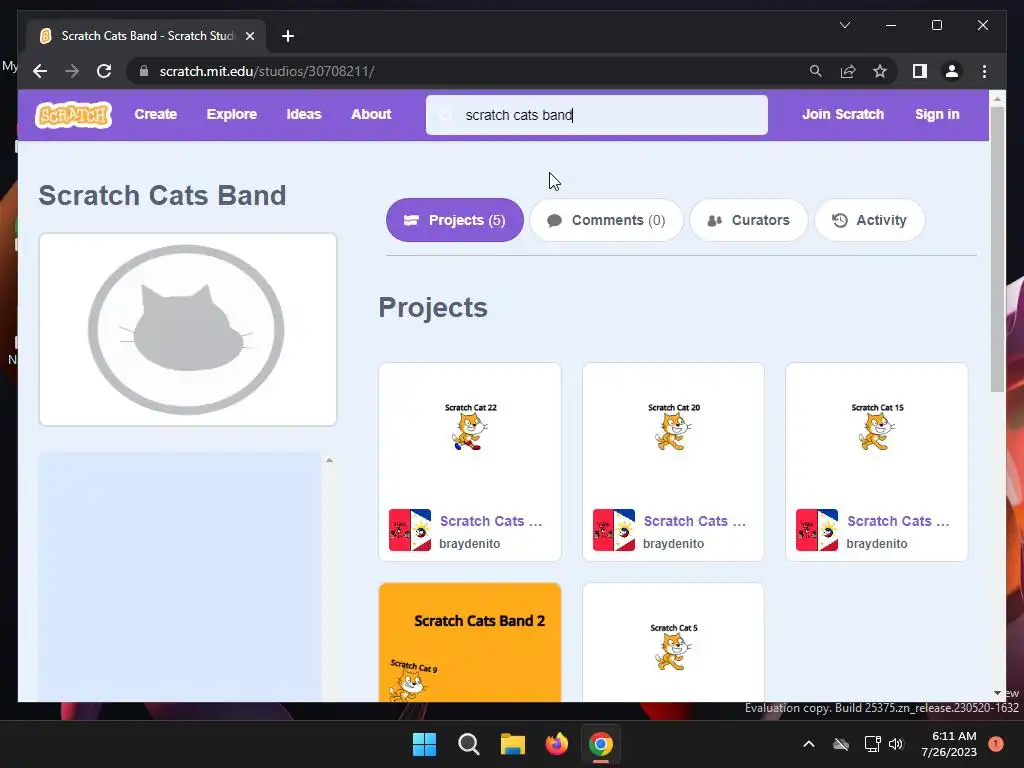Click the zoom magnifier icon in address bar
The height and width of the screenshot is (768, 1024).
[815, 71]
